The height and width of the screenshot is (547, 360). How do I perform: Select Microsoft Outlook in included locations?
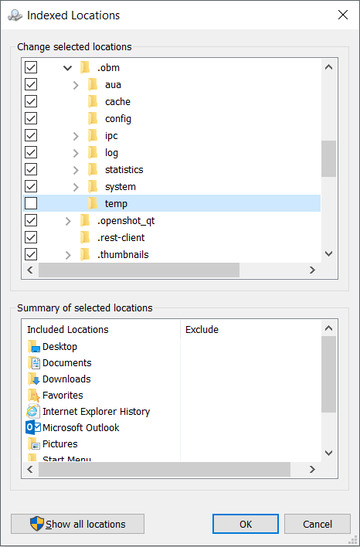(x=81, y=428)
